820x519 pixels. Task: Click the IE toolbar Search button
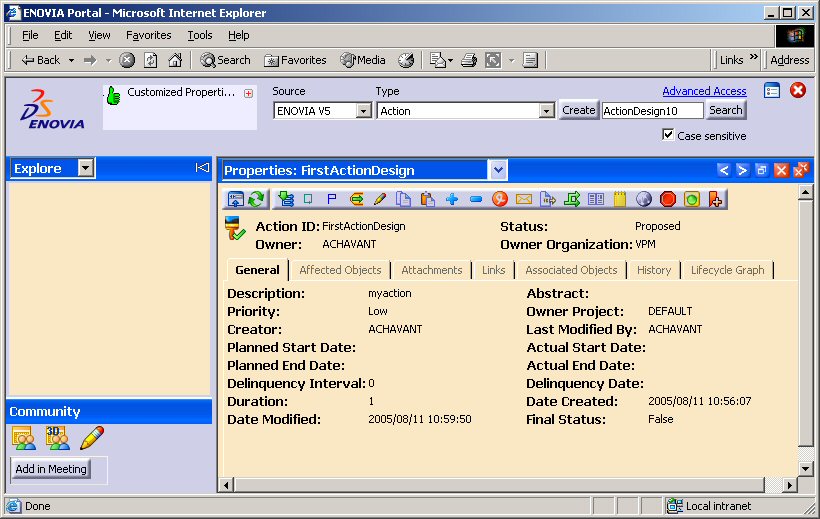point(226,61)
